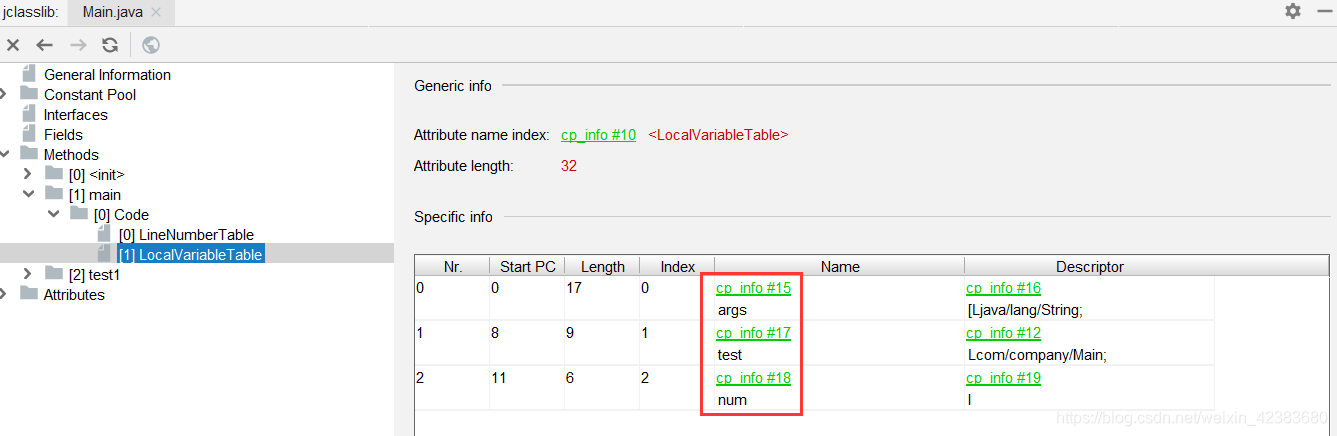Go forward with the right arrow icon
1337x436 pixels.
[77, 45]
